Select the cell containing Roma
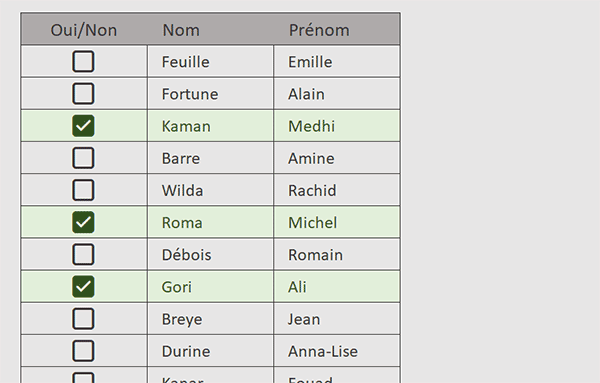This screenshot has height=383, width=600. pos(210,222)
